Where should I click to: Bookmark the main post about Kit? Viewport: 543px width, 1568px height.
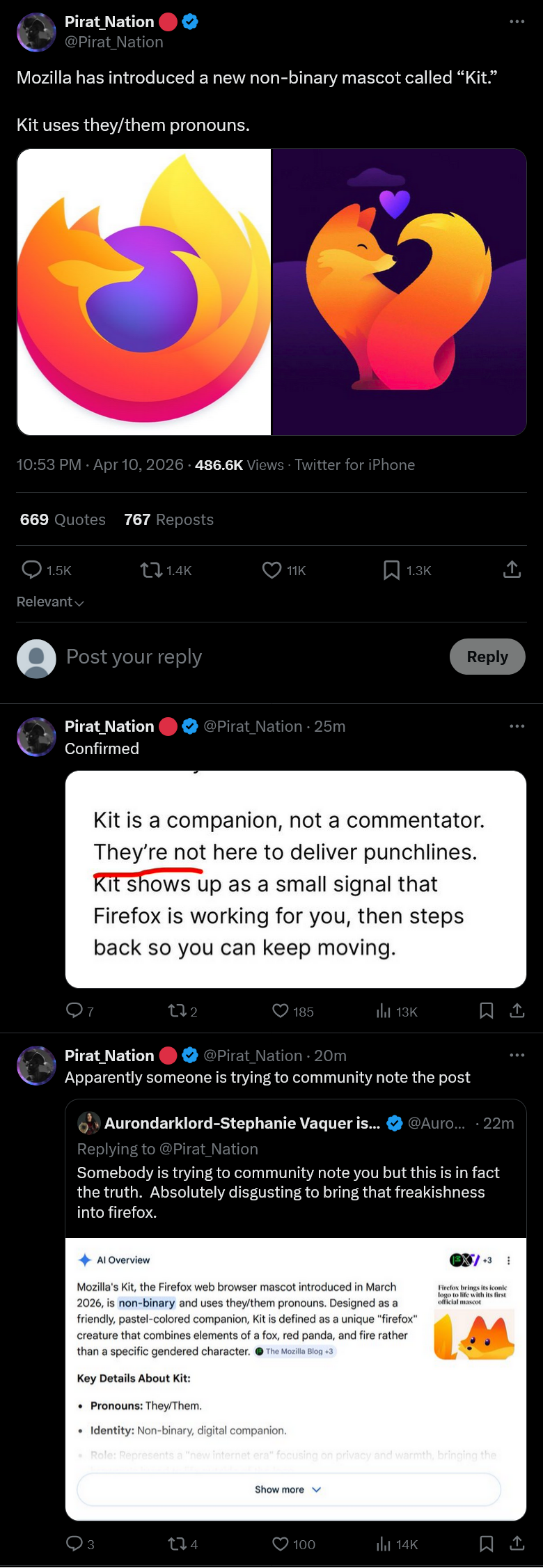pos(392,570)
